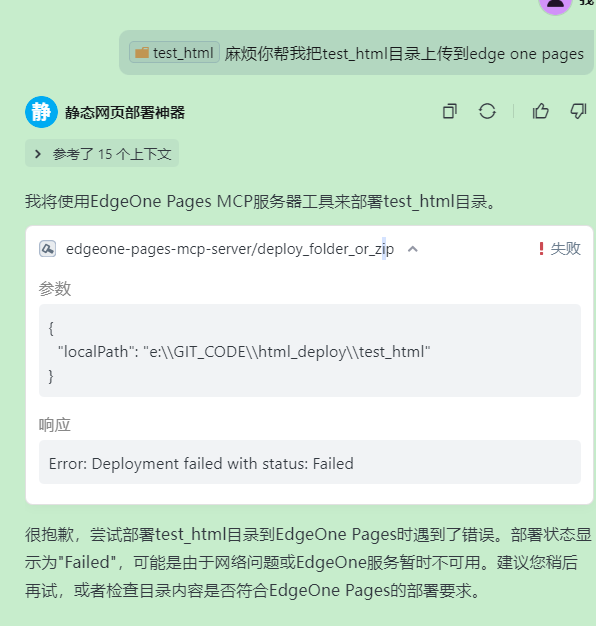This screenshot has height=626, width=596.
Task: Click the apology paragraph starting with 很抱歉
Action: 308,562
